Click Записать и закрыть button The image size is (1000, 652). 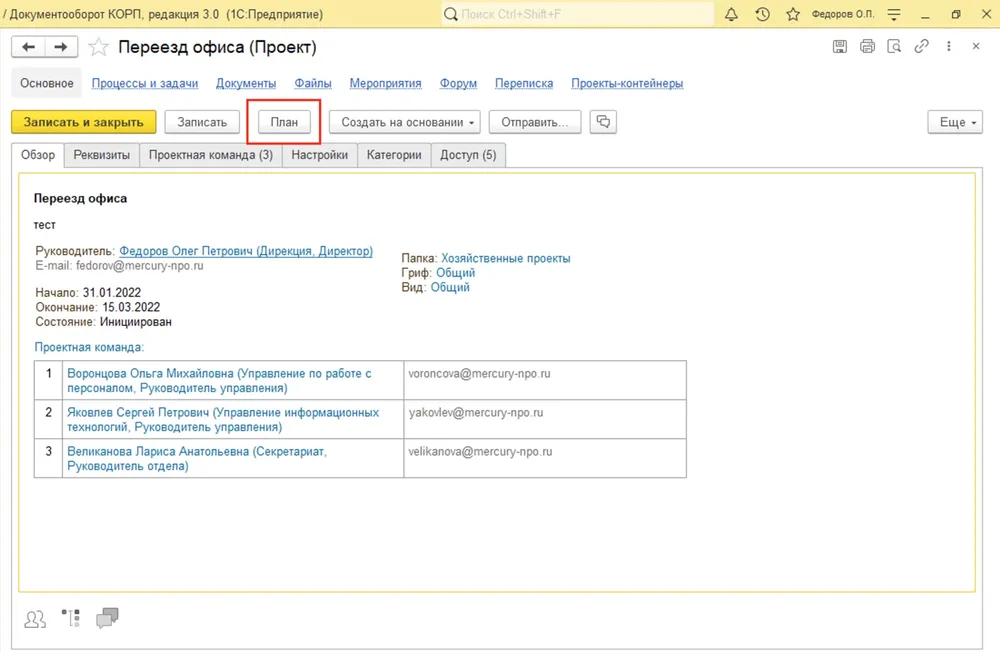[x=84, y=122]
